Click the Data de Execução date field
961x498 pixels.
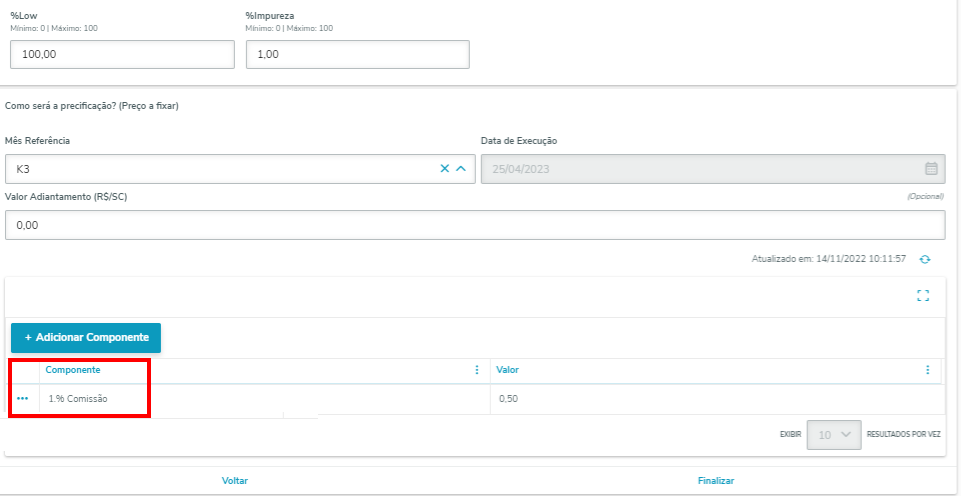point(713,169)
